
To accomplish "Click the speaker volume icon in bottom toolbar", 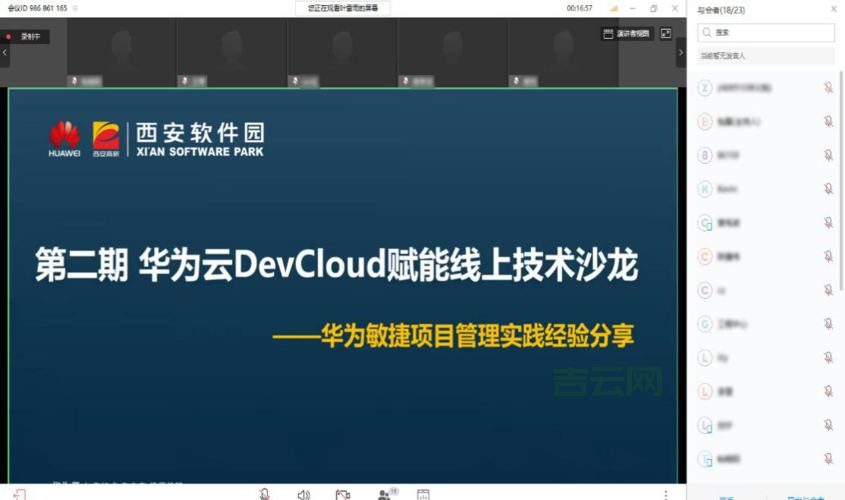I will point(304,494).
